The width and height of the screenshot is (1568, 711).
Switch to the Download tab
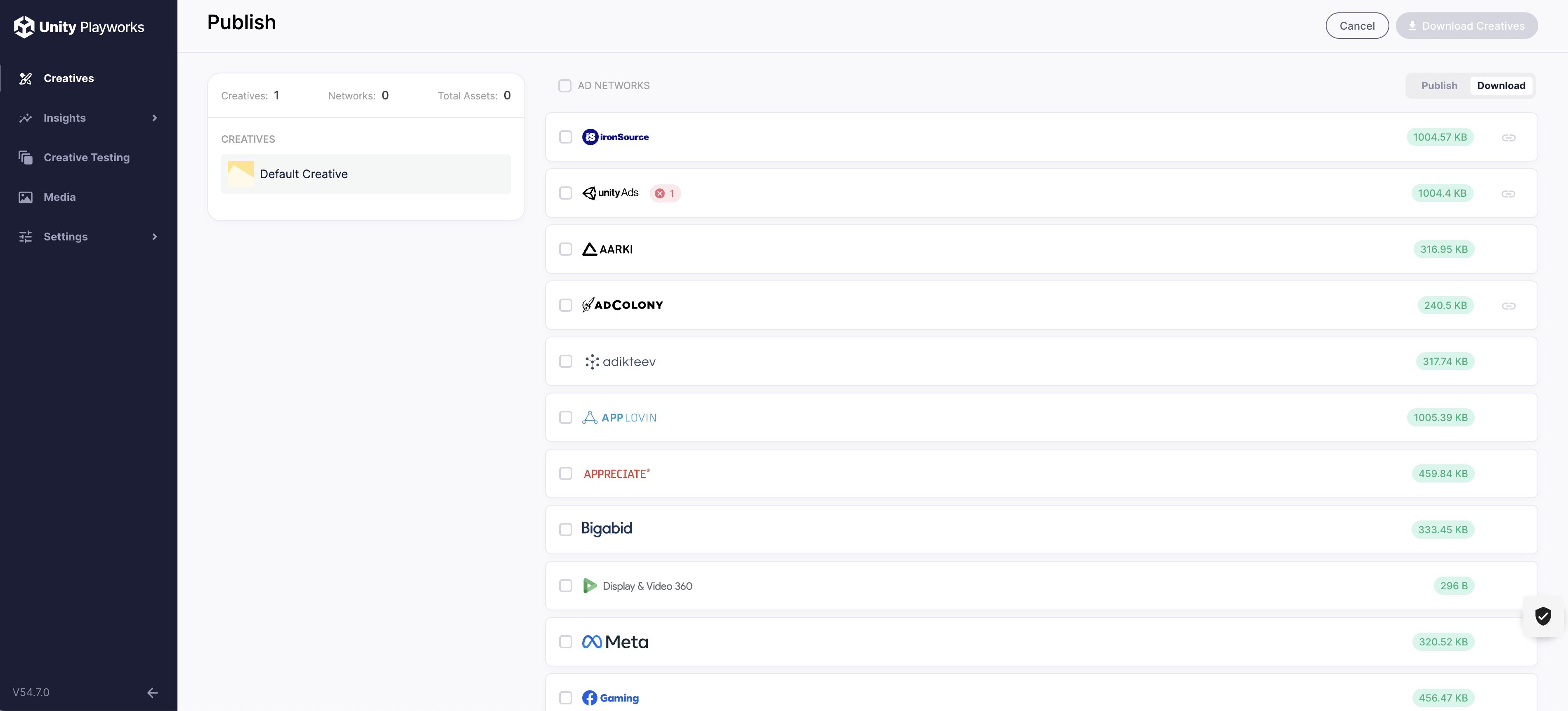point(1500,86)
